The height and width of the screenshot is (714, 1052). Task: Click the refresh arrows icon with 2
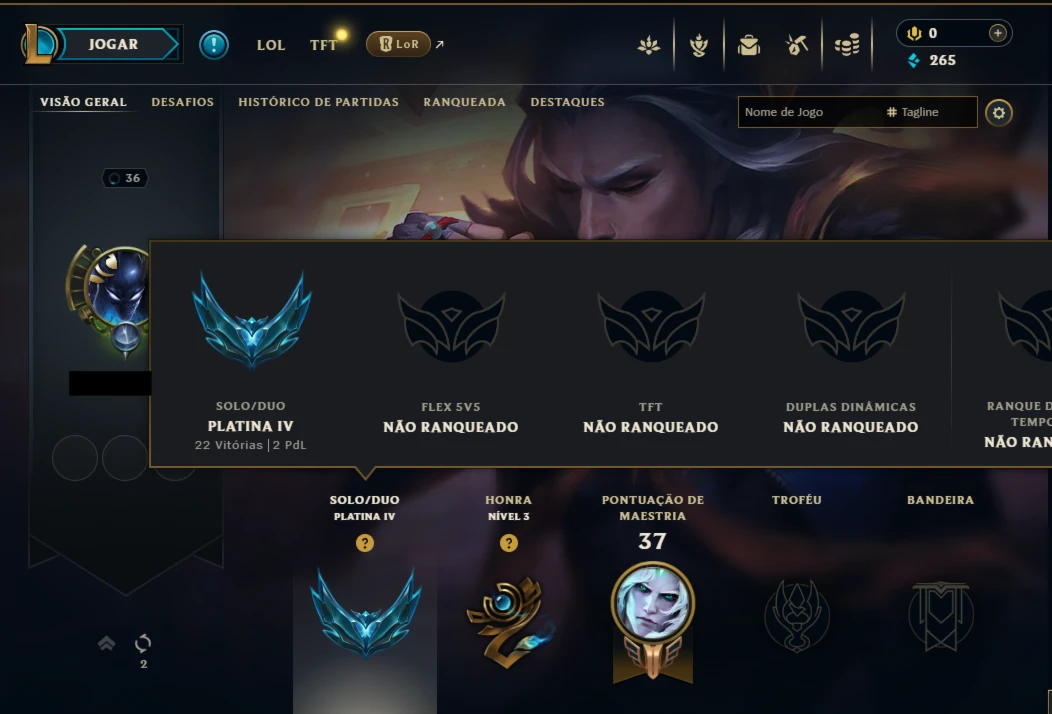coord(143,644)
